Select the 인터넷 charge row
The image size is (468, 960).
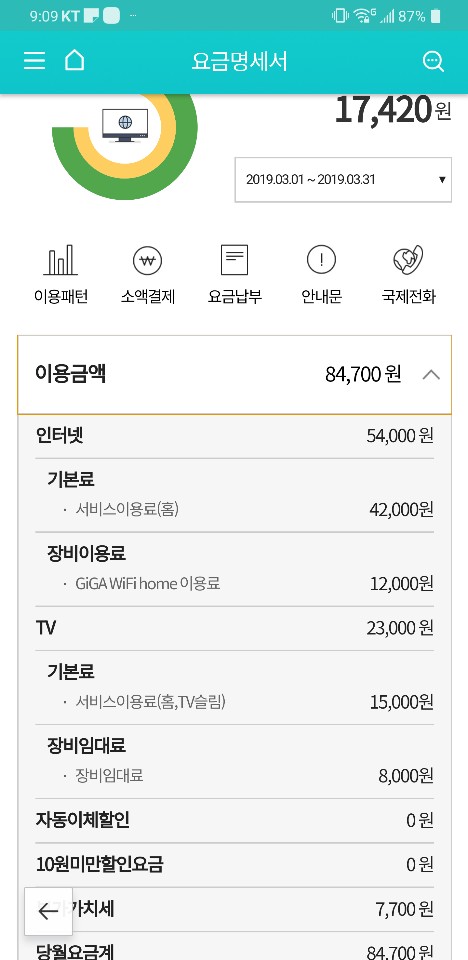[235, 436]
